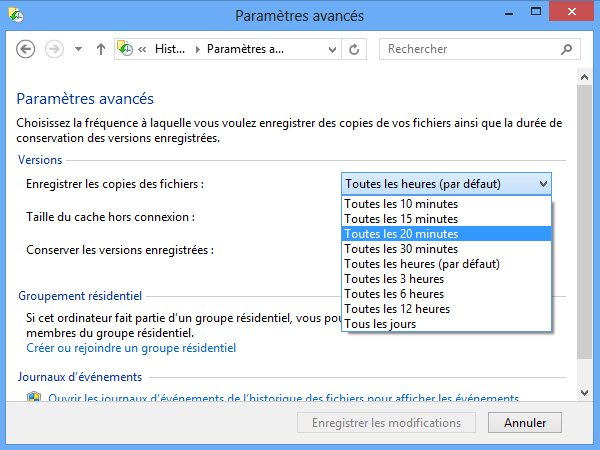Refresh the address bar

pyautogui.click(x=354, y=49)
